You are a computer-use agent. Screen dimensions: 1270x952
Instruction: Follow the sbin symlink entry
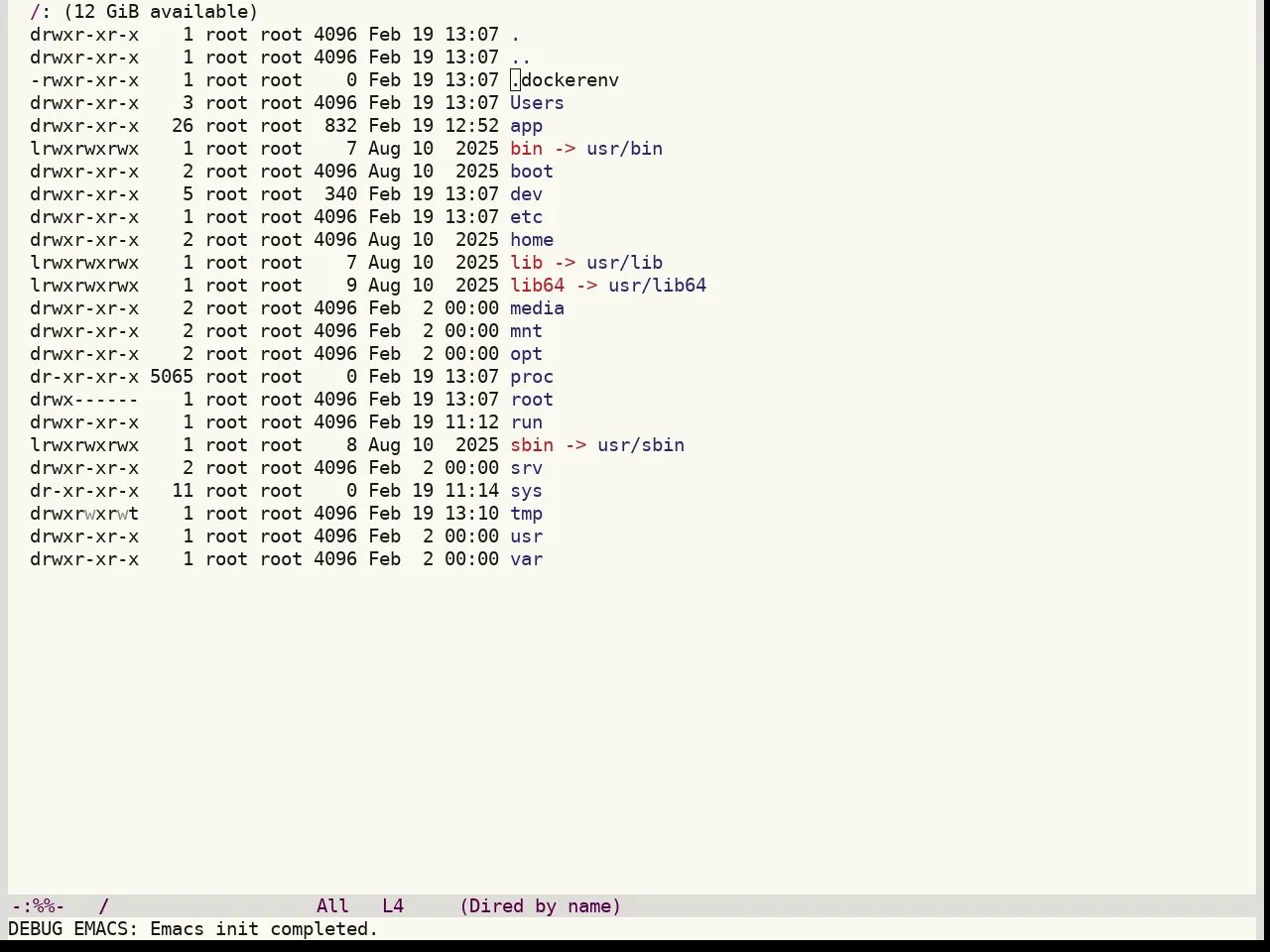pos(532,445)
